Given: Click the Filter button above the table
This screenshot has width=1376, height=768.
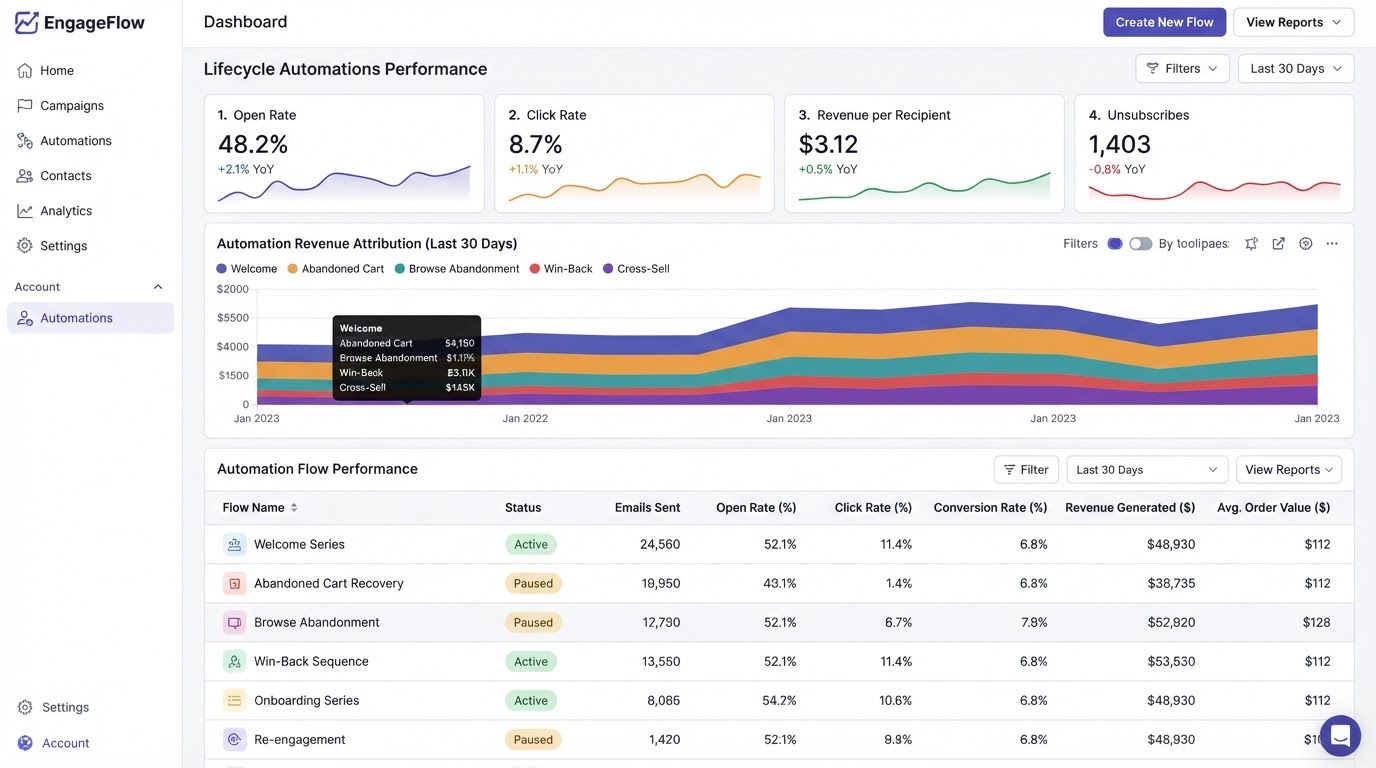Looking at the screenshot, I should tap(1026, 470).
